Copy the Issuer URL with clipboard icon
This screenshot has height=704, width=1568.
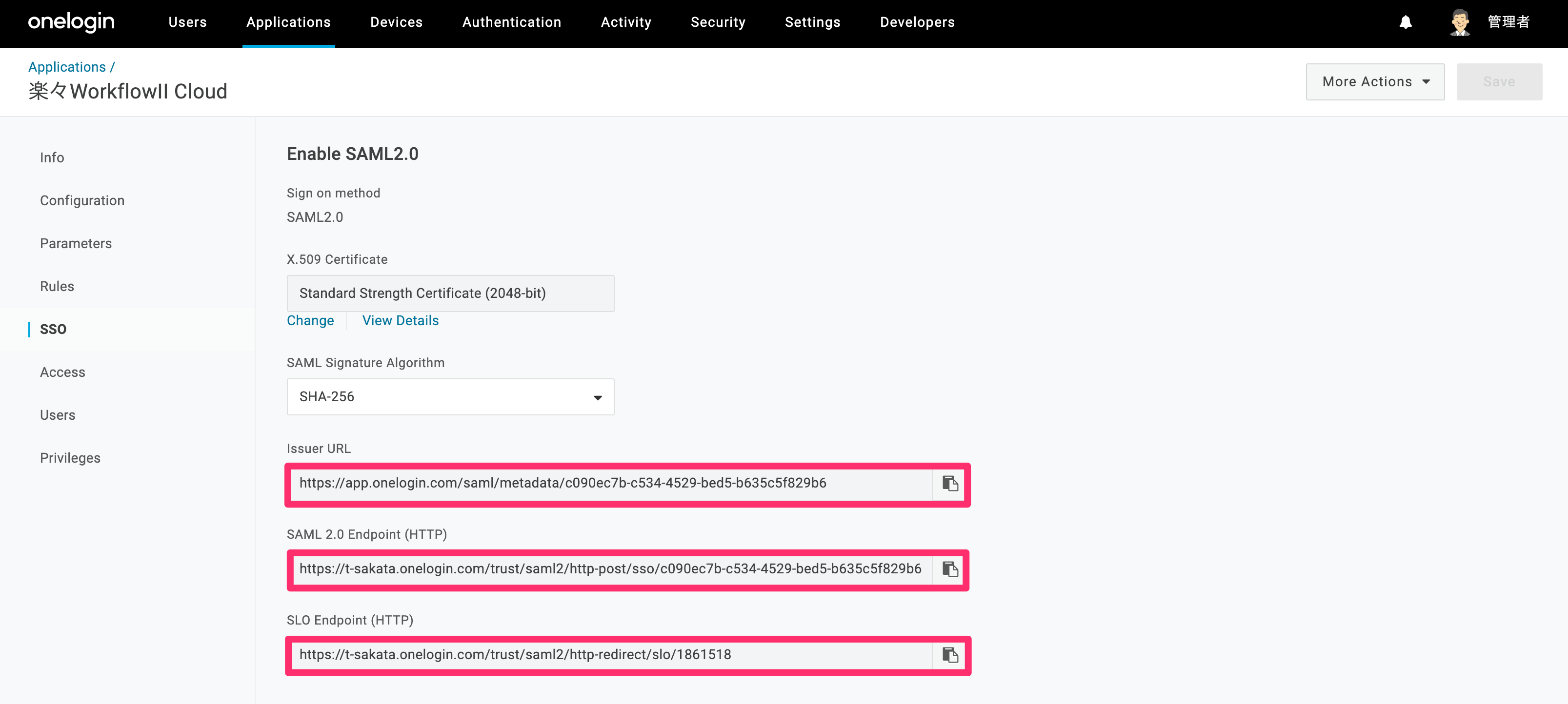pyautogui.click(x=949, y=484)
